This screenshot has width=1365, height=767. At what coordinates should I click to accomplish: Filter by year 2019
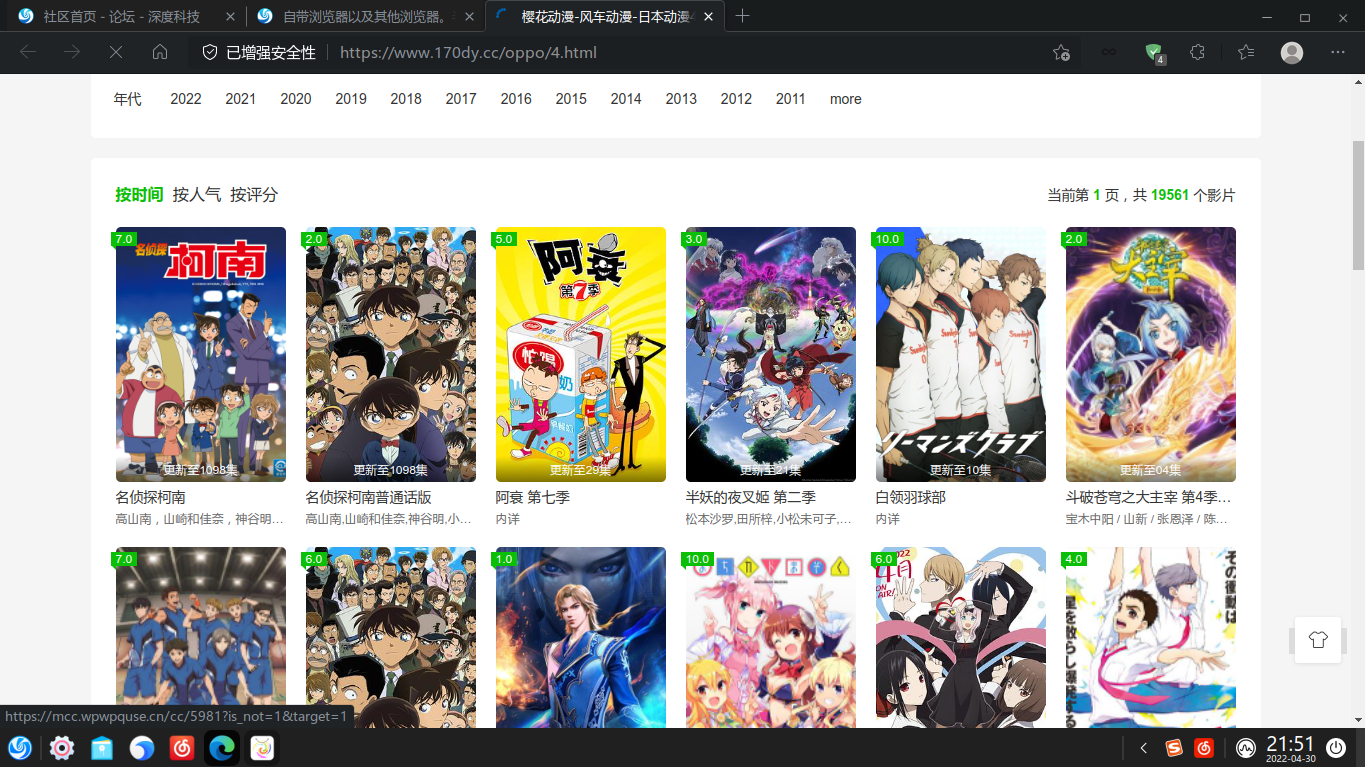click(351, 99)
